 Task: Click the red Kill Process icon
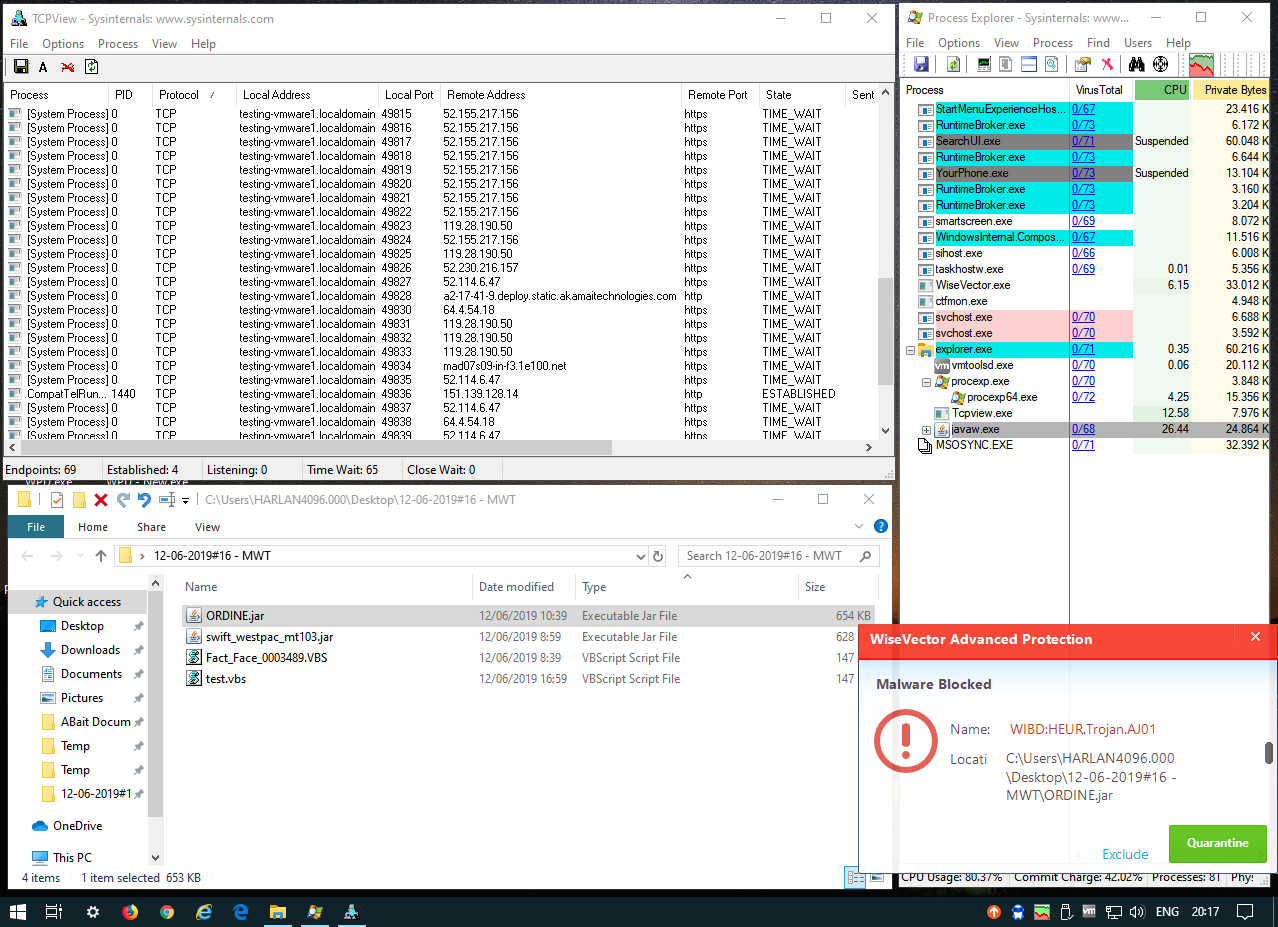pyautogui.click(x=1107, y=64)
